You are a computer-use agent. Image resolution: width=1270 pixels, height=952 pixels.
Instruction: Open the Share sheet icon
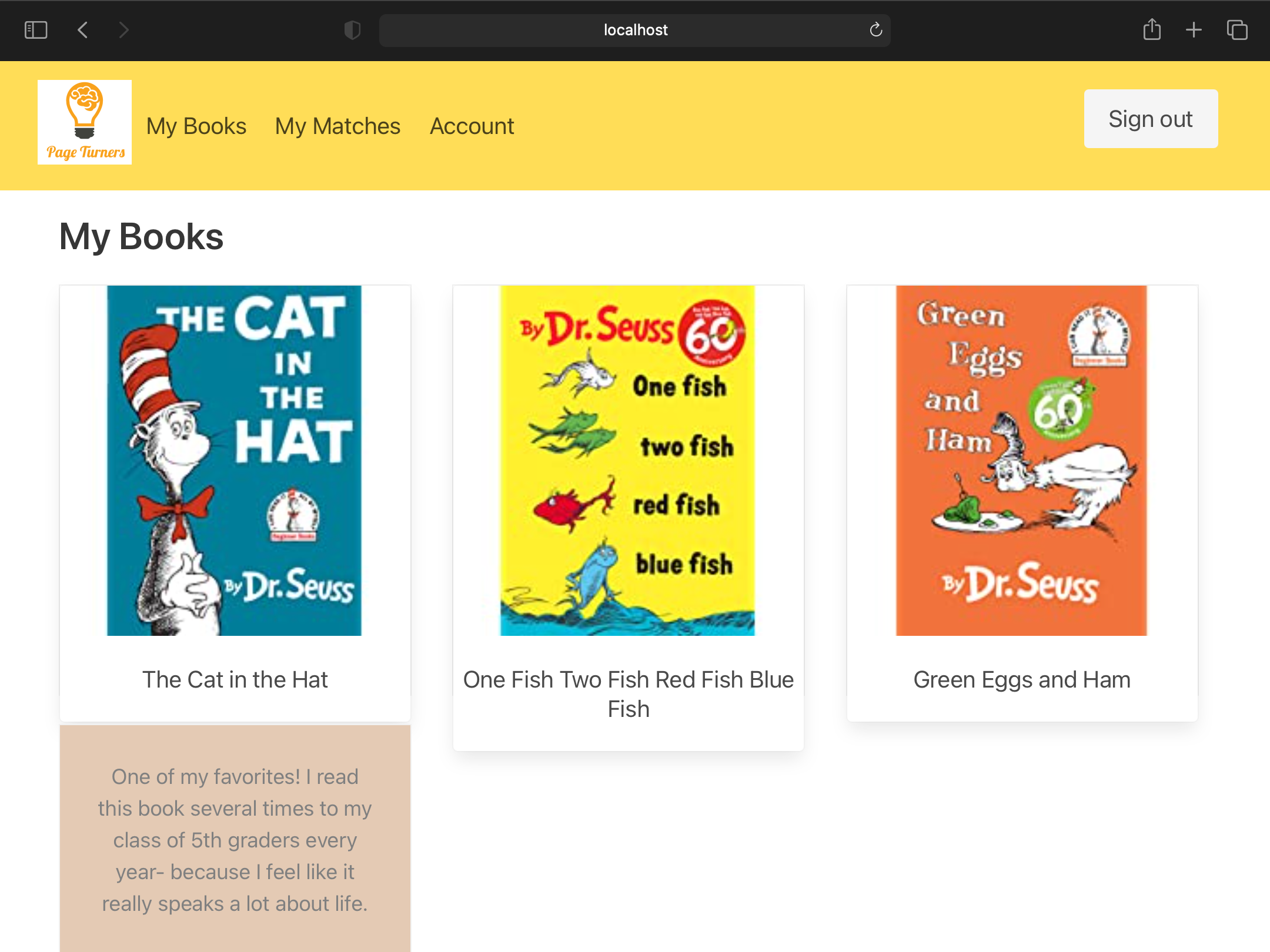click(1152, 30)
